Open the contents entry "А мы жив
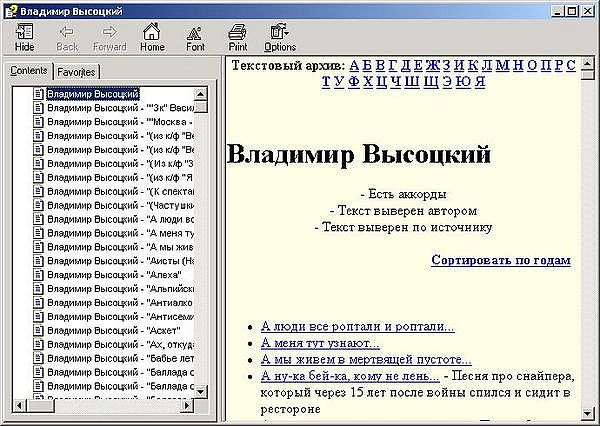The height and width of the screenshot is (426, 600). 121,247
